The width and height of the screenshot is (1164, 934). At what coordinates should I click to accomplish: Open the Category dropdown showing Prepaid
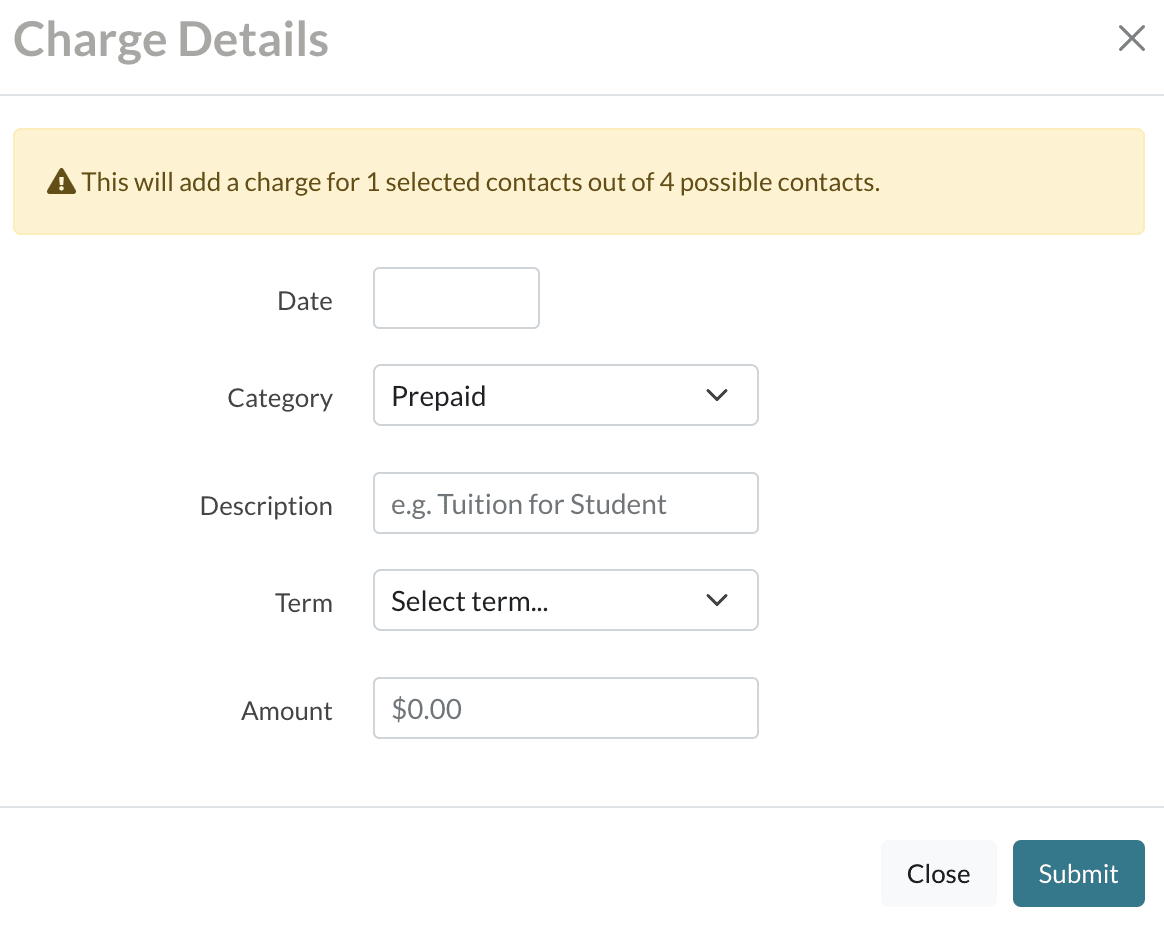[x=565, y=395]
